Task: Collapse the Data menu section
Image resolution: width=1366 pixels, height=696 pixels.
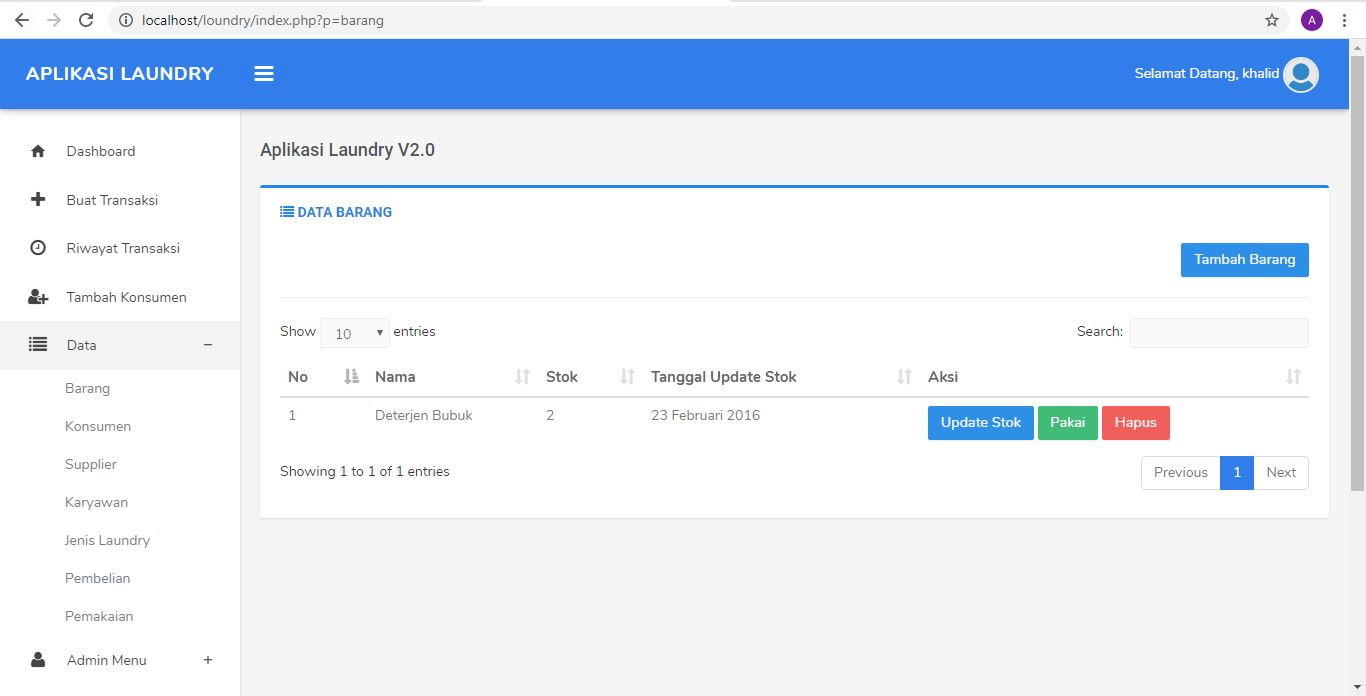Action: [208, 345]
